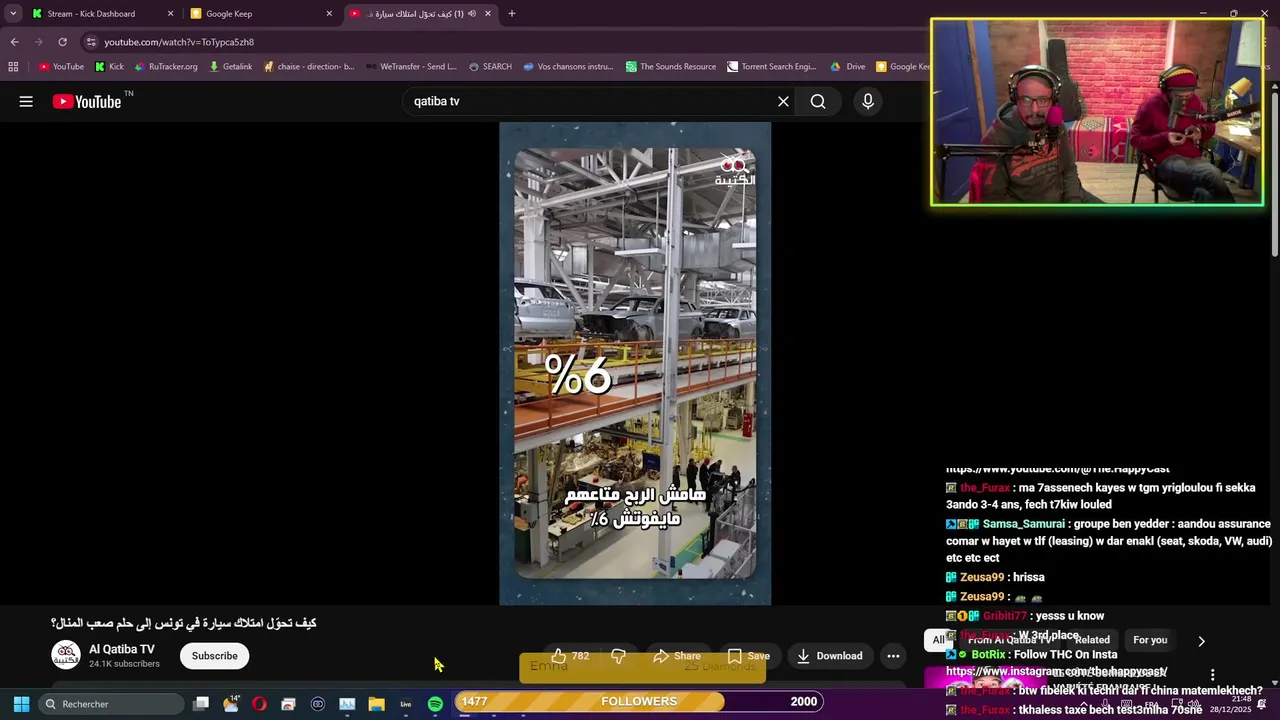Open the Chrome apps grid shortcut
Viewport: 1280px width, 720px height.
coord(13,67)
